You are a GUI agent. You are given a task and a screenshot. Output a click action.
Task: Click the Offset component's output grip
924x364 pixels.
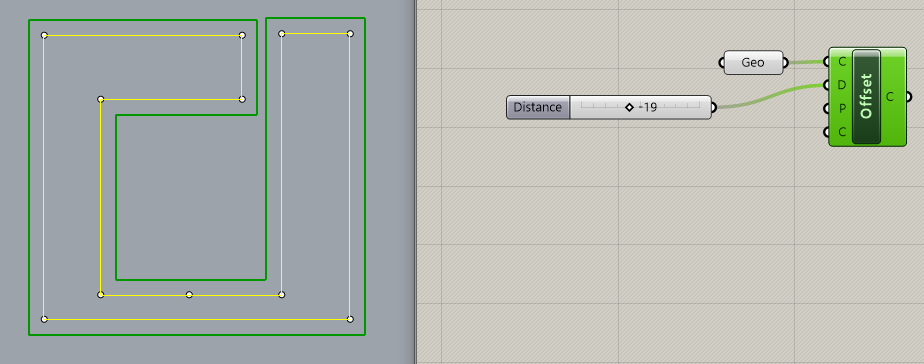point(908,97)
